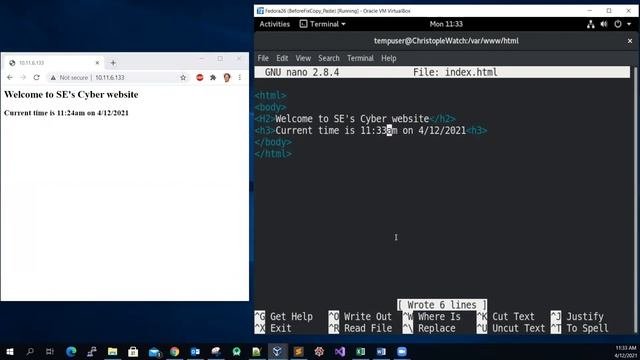Click the 'Current time is 11:33' line in nano
Screen dimensions: 640x360
pos(371,131)
